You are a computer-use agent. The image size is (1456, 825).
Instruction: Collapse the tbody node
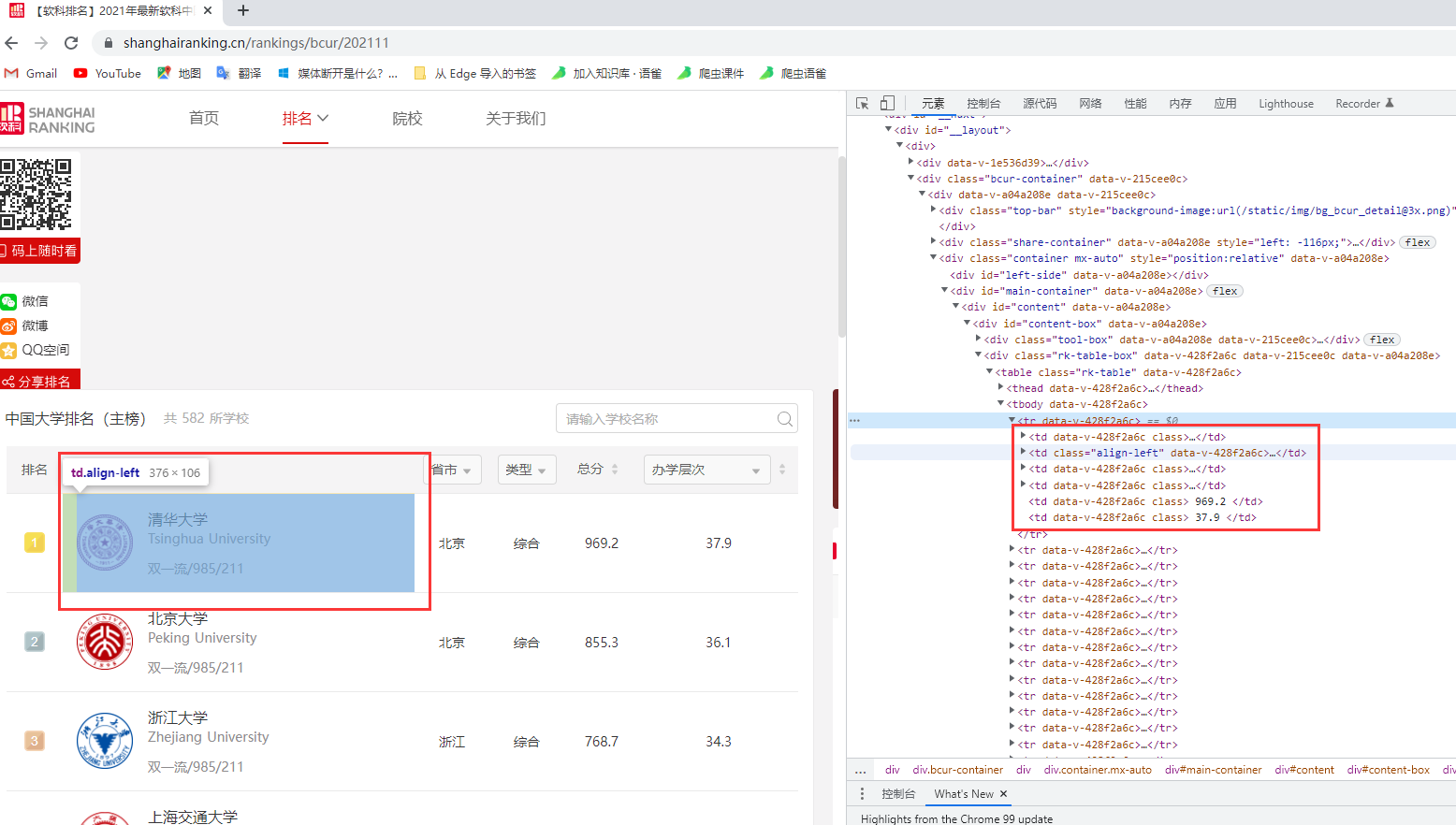click(1001, 403)
